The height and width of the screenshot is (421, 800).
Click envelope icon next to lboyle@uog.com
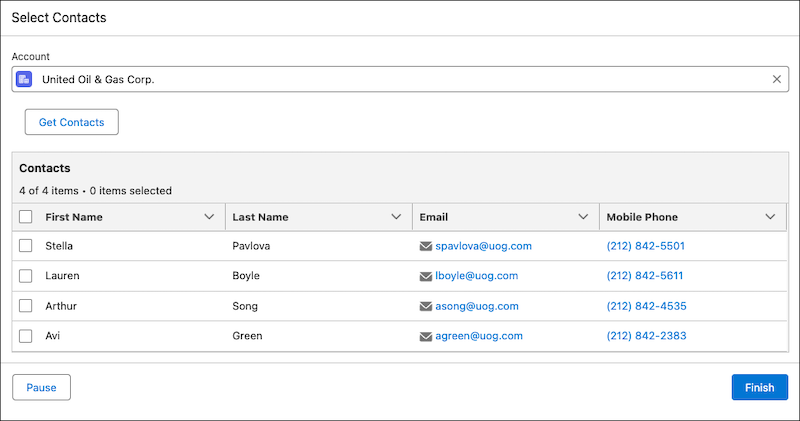click(x=426, y=276)
